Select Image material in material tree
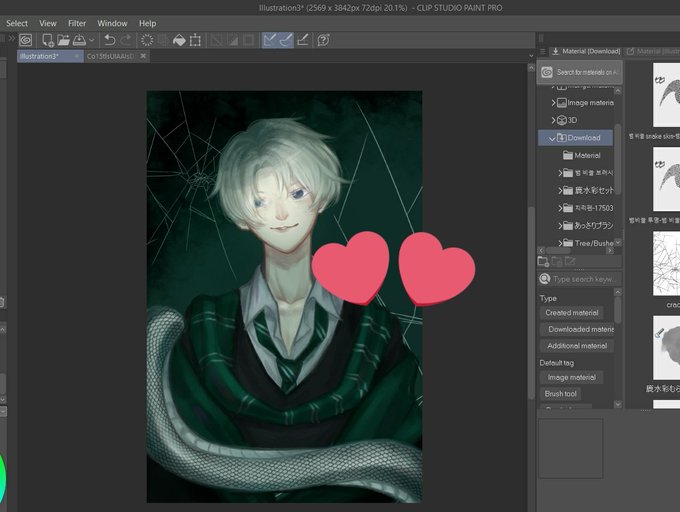 (x=585, y=103)
